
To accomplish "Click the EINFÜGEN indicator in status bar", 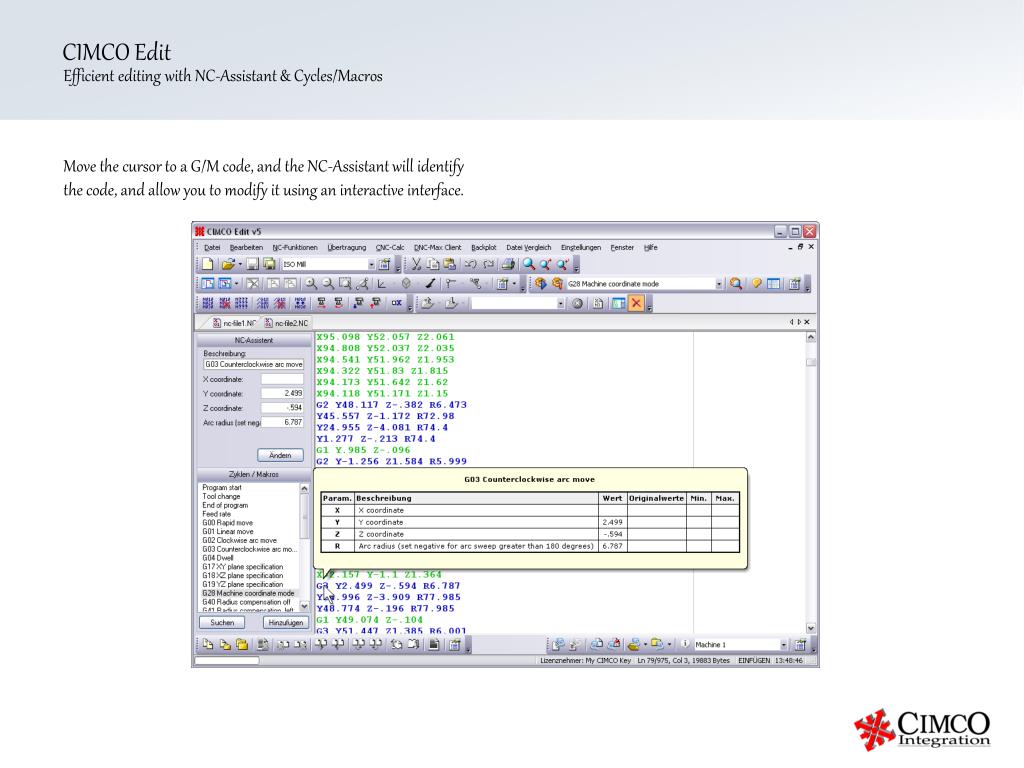I will pos(754,661).
